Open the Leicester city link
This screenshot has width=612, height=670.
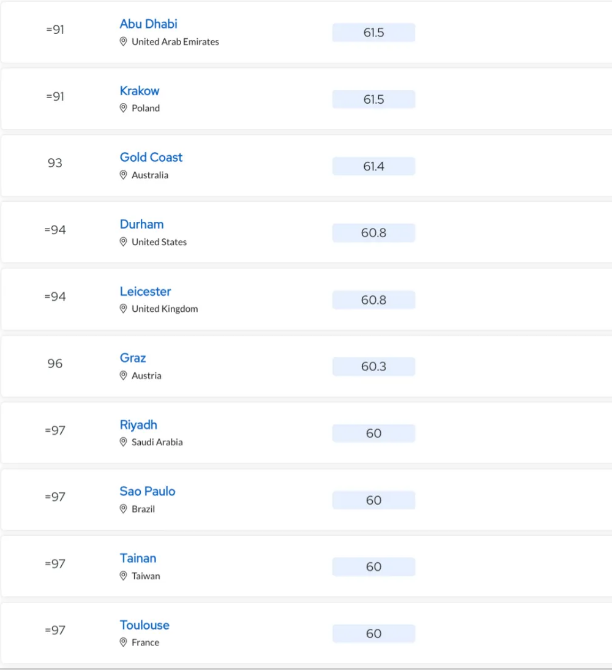point(145,291)
